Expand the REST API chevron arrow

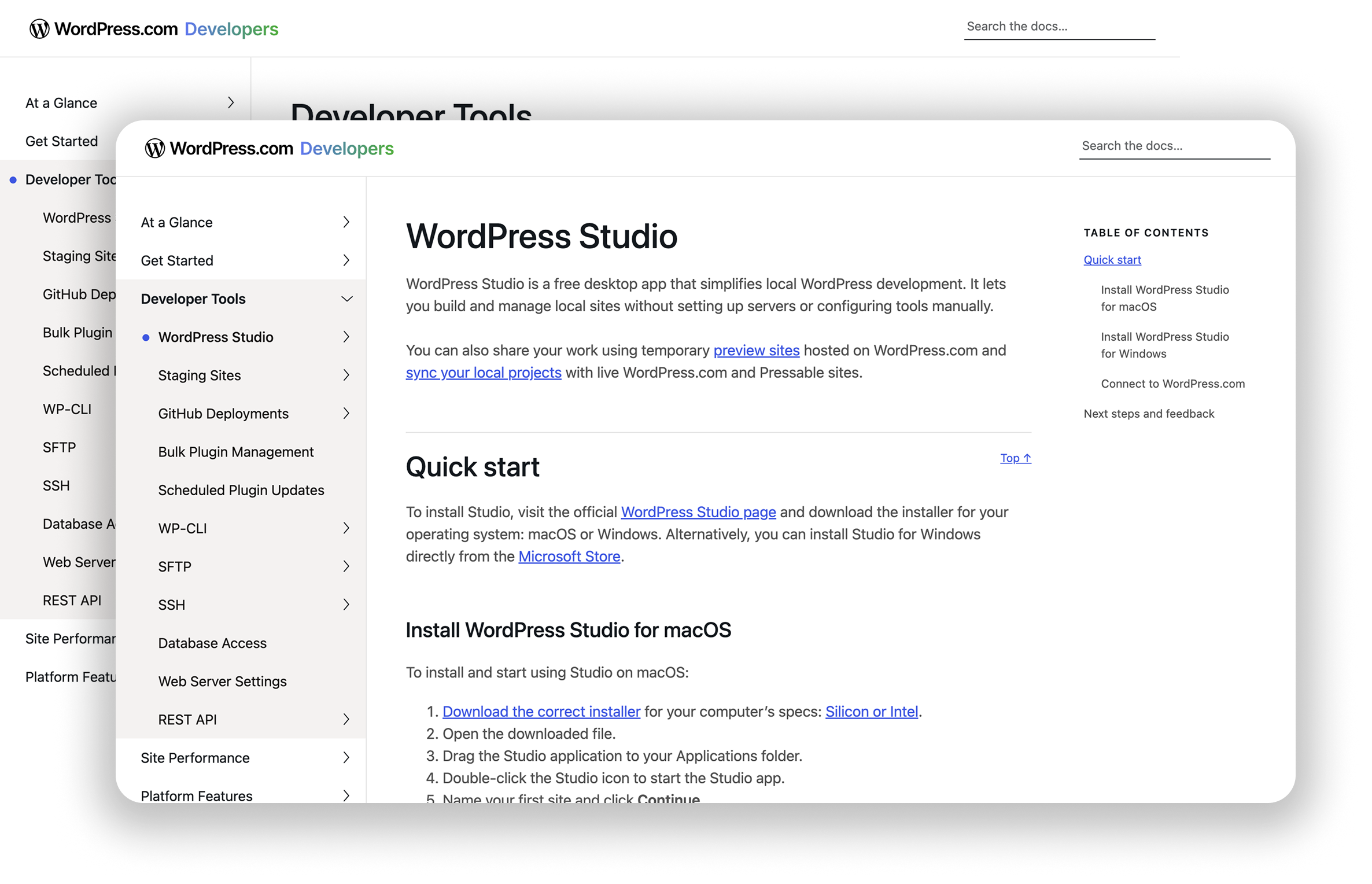point(346,720)
